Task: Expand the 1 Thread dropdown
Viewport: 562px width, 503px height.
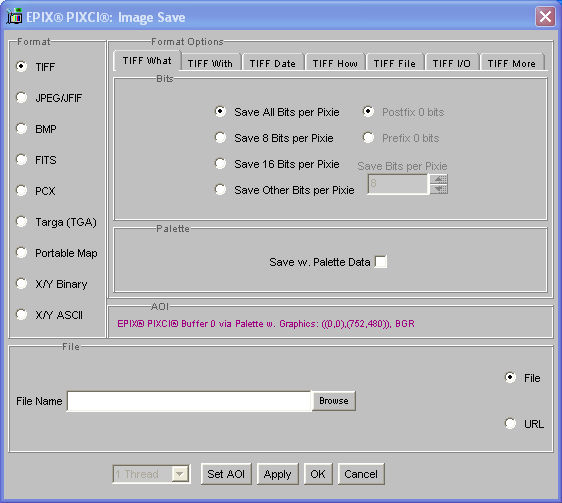Action: [180, 474]
